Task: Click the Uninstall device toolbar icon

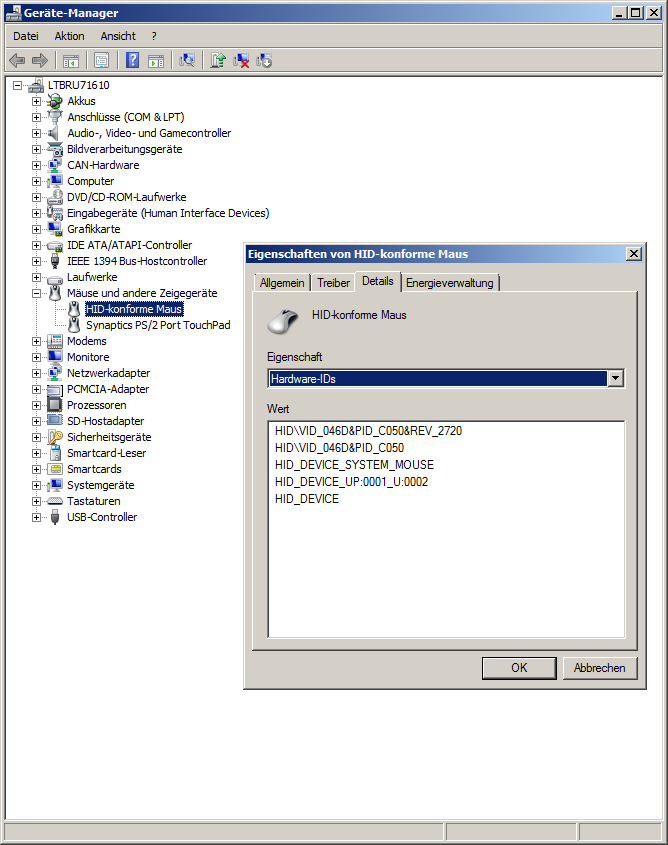Action: click(241, 60)
